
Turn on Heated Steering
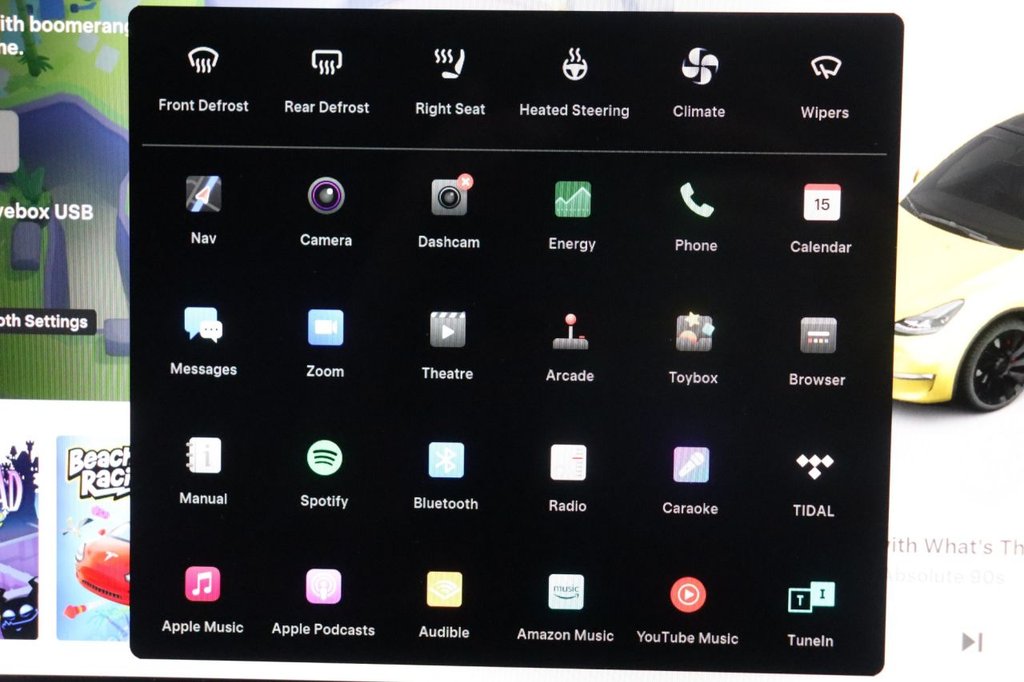pyautogui.click(x=574, y=67)
